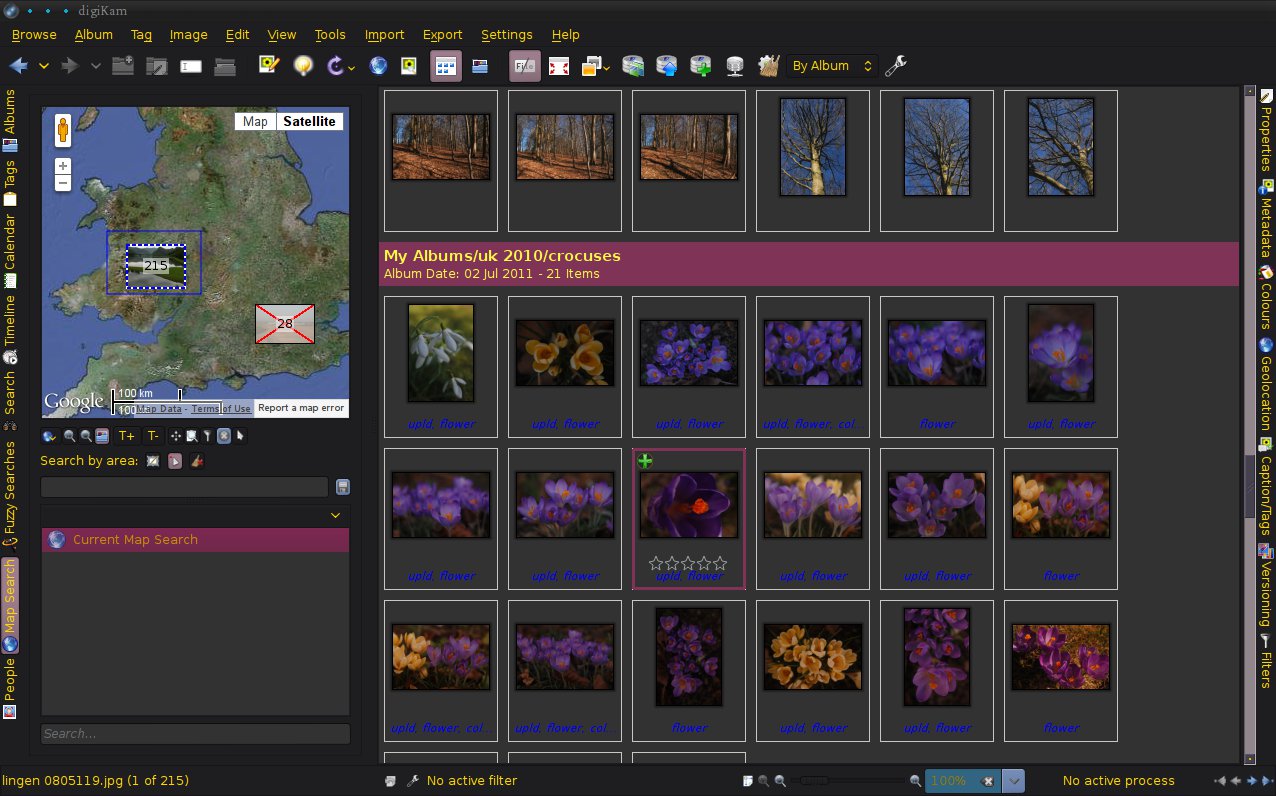1276x796 pixels.
Task: Select the pointer selection mode icon
Action: (240, 436)
